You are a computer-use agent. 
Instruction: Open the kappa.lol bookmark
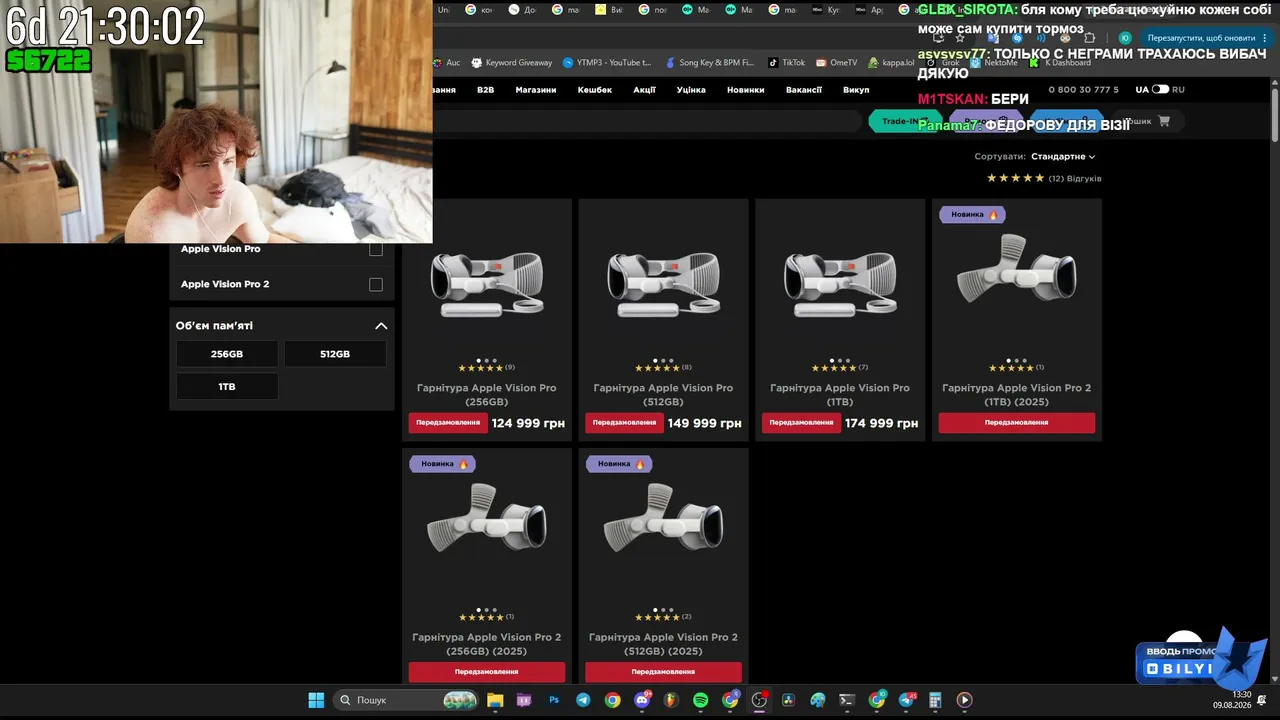891,62
